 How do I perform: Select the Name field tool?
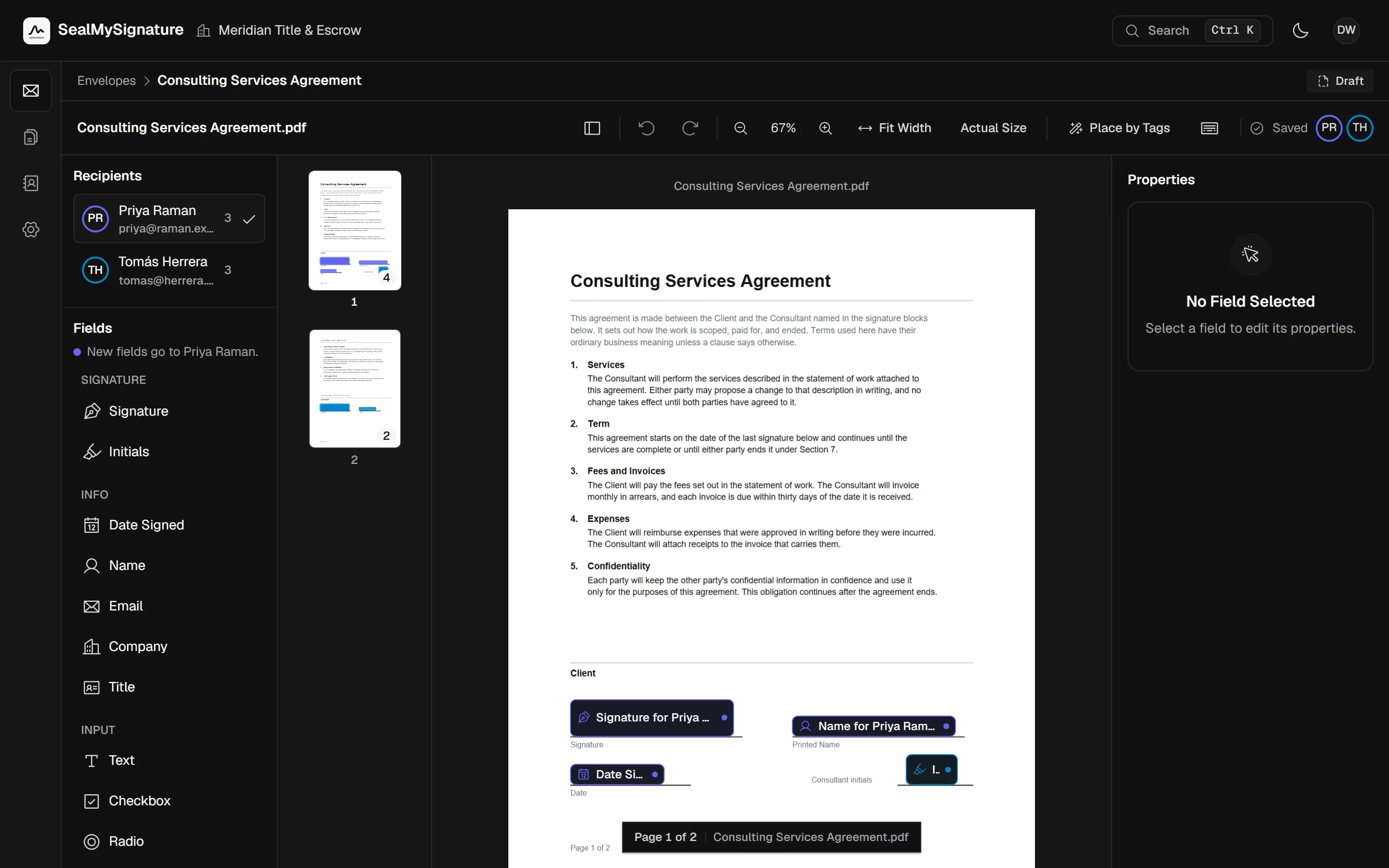(x=169, y=566)
